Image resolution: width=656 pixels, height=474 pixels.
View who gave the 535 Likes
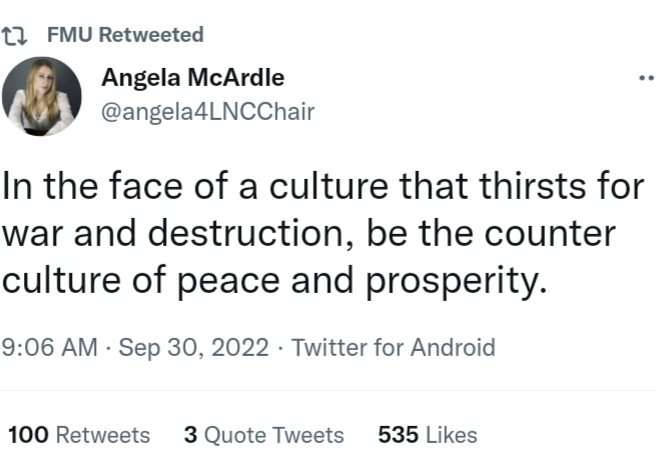(x=428, y=435)
